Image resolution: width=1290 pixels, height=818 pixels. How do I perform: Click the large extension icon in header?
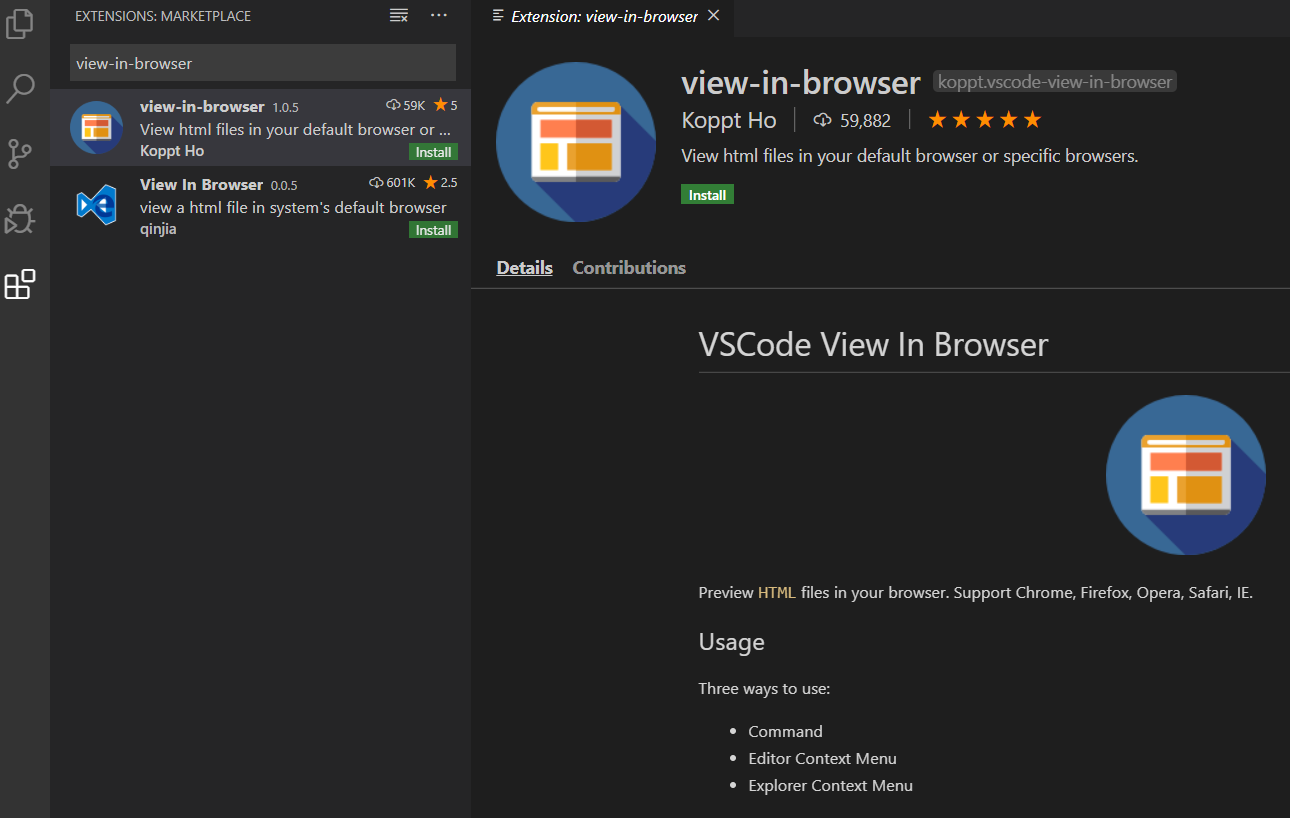coord(576,142)
